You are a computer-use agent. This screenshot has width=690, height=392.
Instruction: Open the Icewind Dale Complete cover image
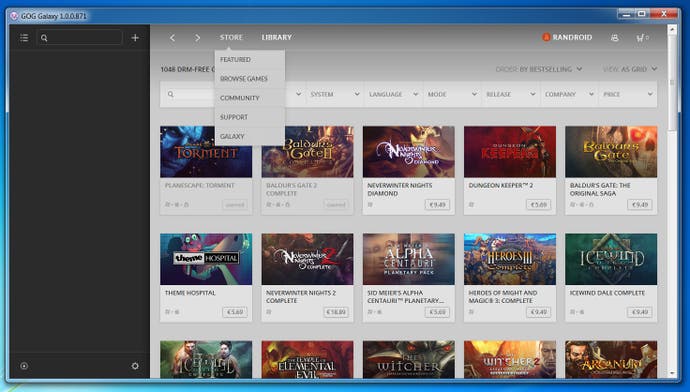[x=611, y=259]
